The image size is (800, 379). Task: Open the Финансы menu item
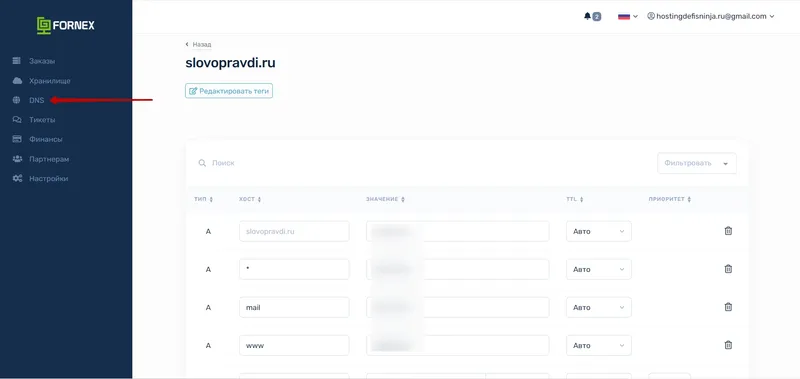(45, 139)
